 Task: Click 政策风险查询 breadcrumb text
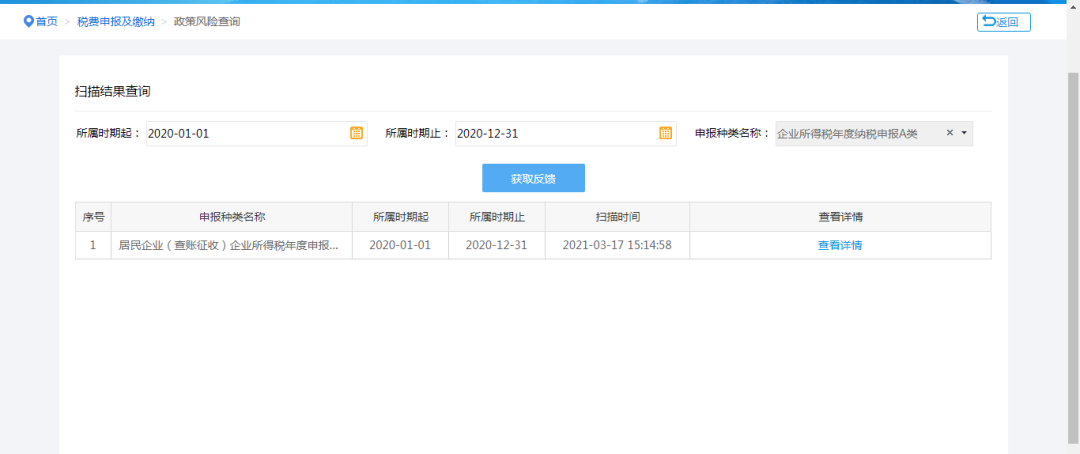(x=207, y=22)
